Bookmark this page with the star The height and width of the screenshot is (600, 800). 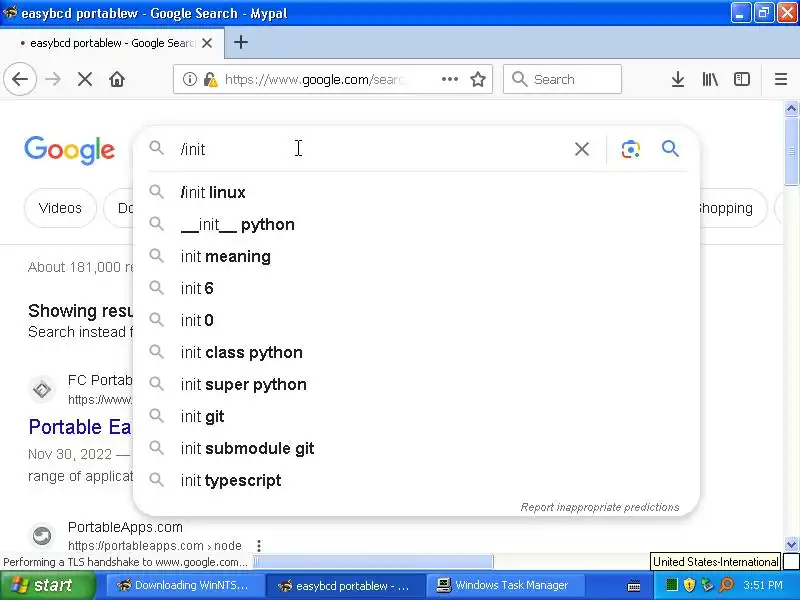(x=478, y=79)
